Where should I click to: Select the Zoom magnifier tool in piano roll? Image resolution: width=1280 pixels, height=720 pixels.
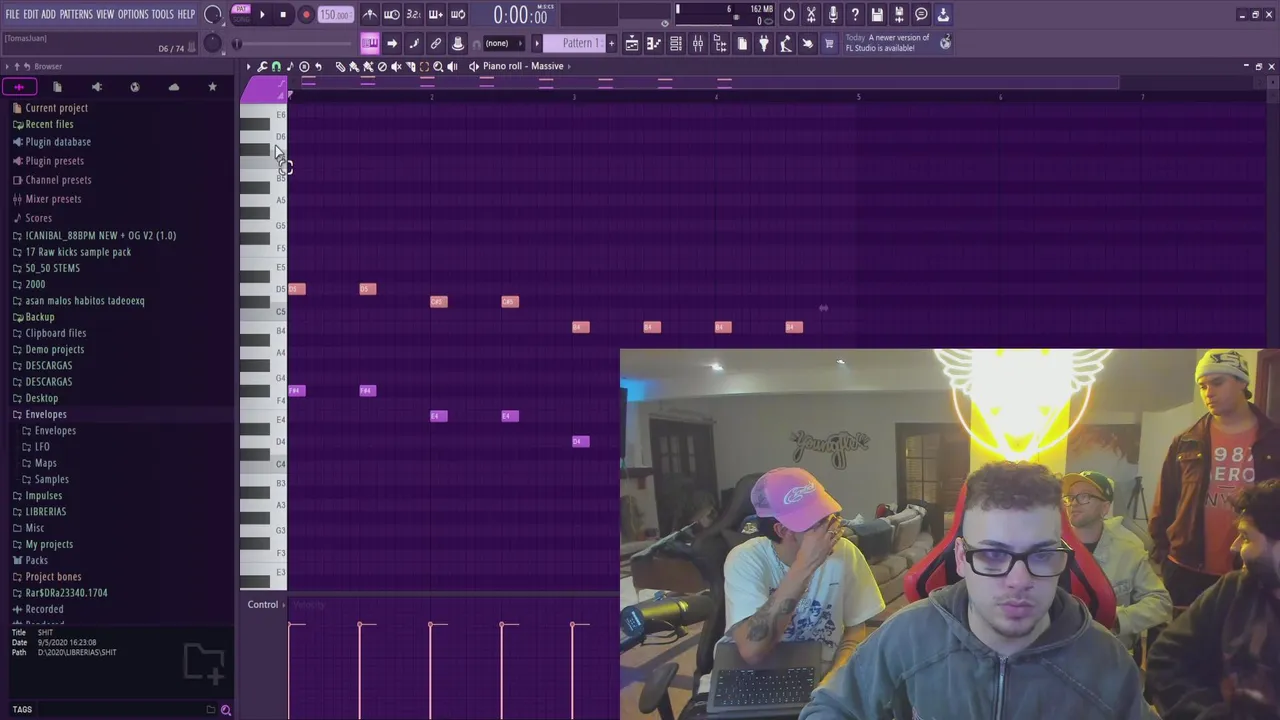[x=438, y=66]
